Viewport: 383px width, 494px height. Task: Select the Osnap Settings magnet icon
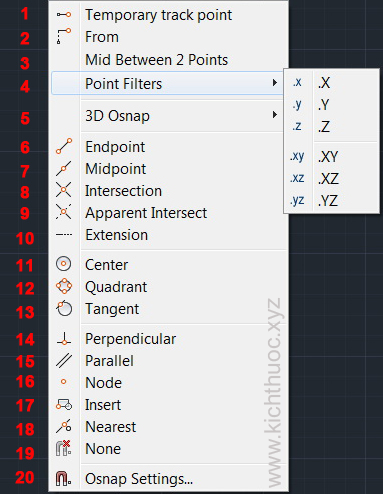pos(63,479)
